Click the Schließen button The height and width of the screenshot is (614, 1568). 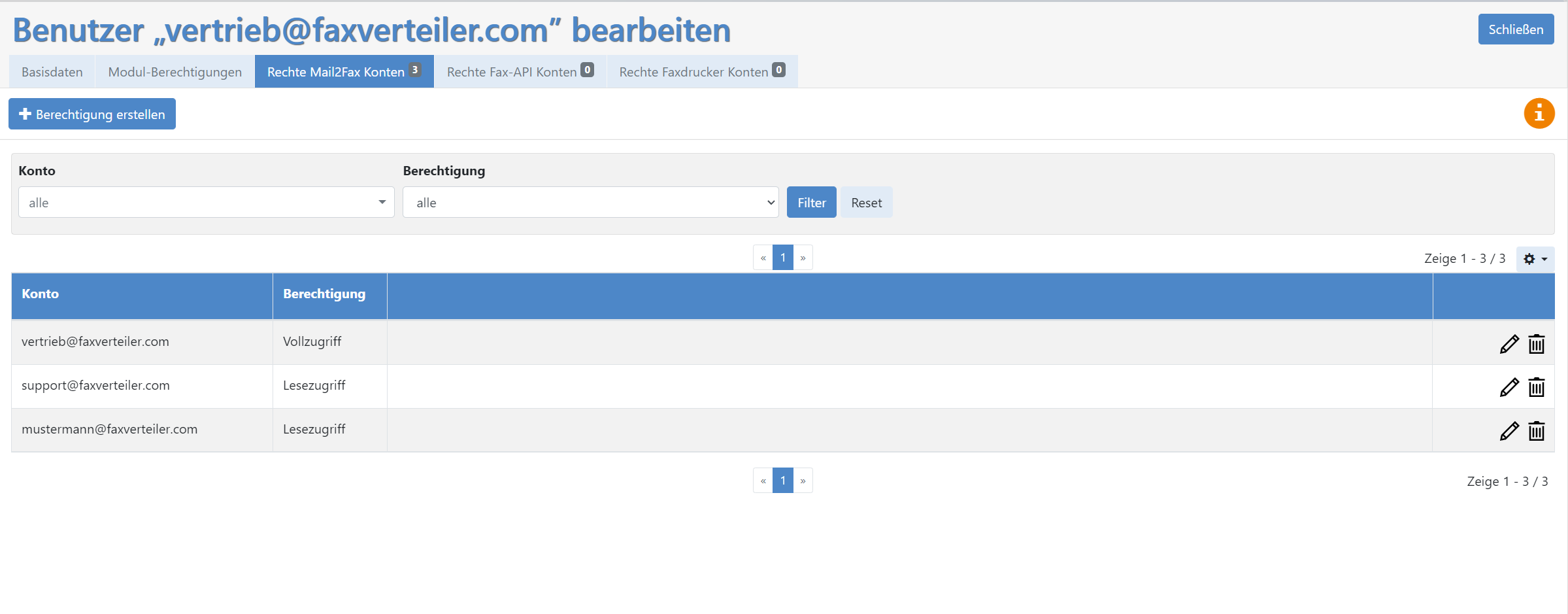pyautogui.click(x=1516, y=29)
